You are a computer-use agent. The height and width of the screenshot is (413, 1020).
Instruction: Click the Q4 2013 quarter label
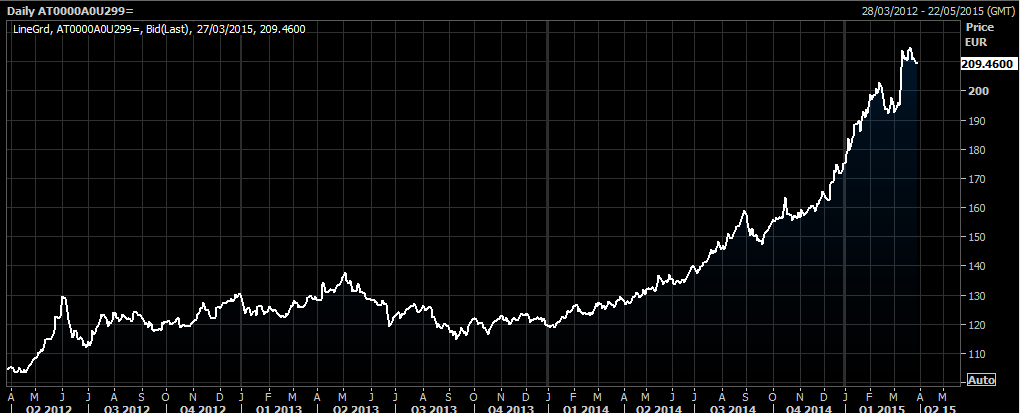(509, 408)
